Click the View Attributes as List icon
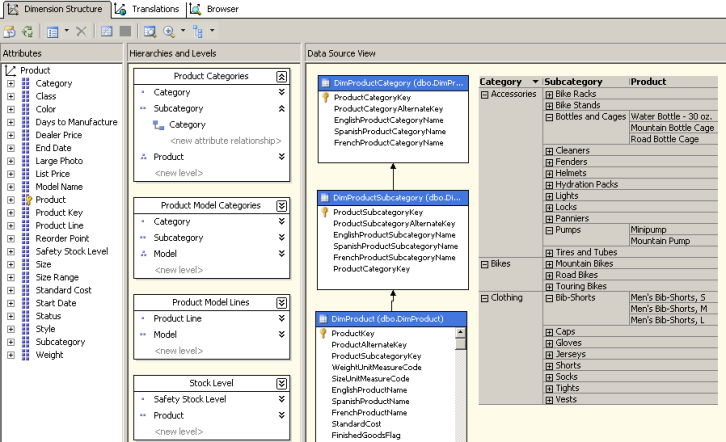Screen dimensions: 726x442 53,31
